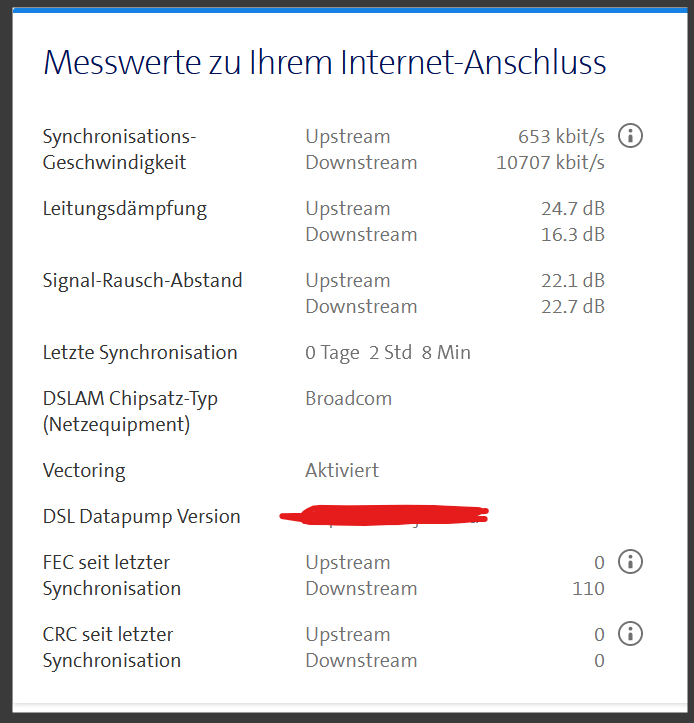
Task: Click the info icon for Synchronisations-Geschwindigkeit
Action: click(x=630, y=135)
